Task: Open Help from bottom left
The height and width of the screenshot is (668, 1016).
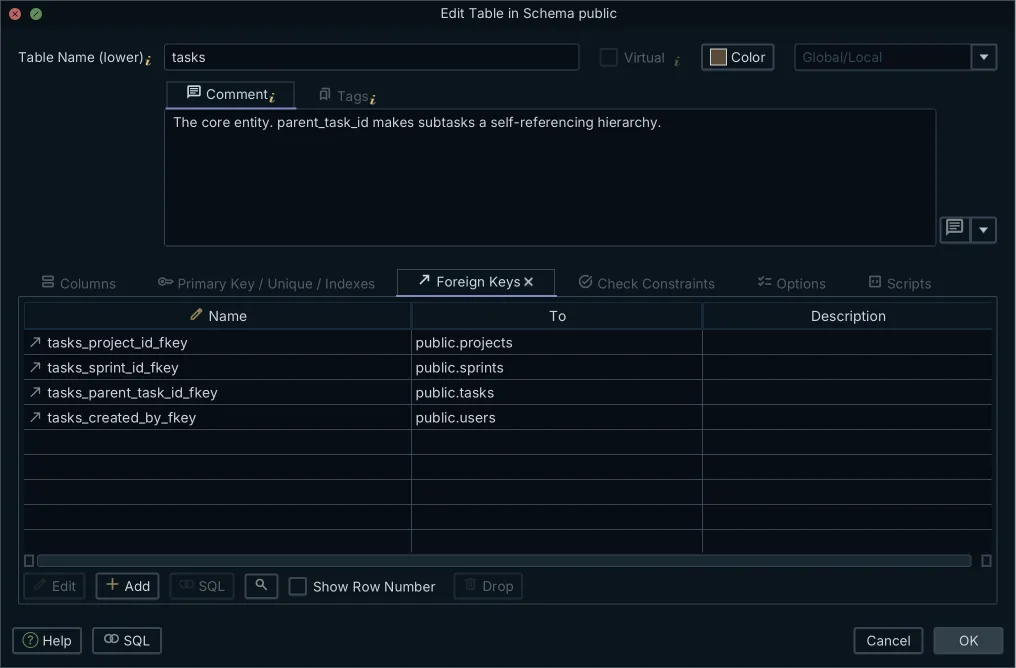Action: pos(47,640)
